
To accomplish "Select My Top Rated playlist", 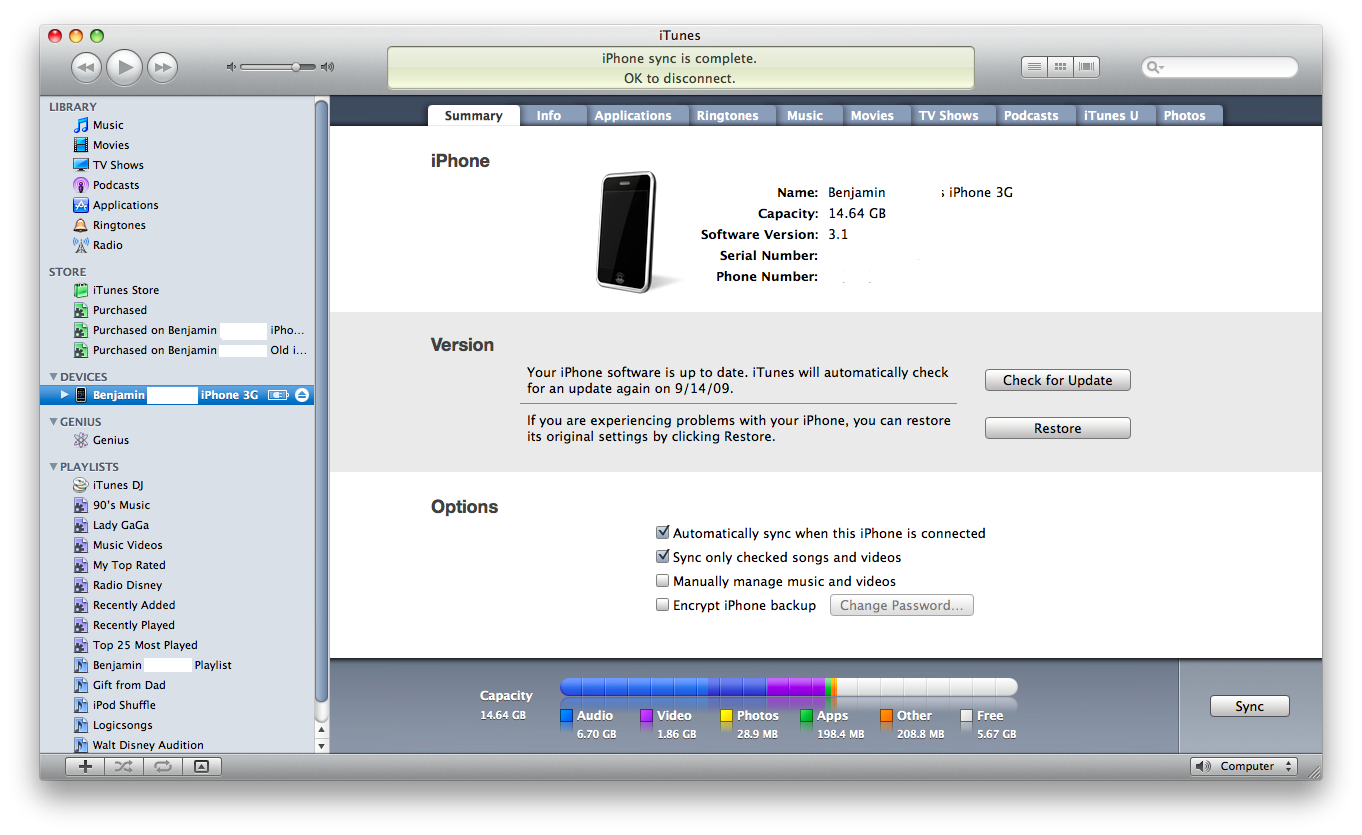I will point(129,565).
